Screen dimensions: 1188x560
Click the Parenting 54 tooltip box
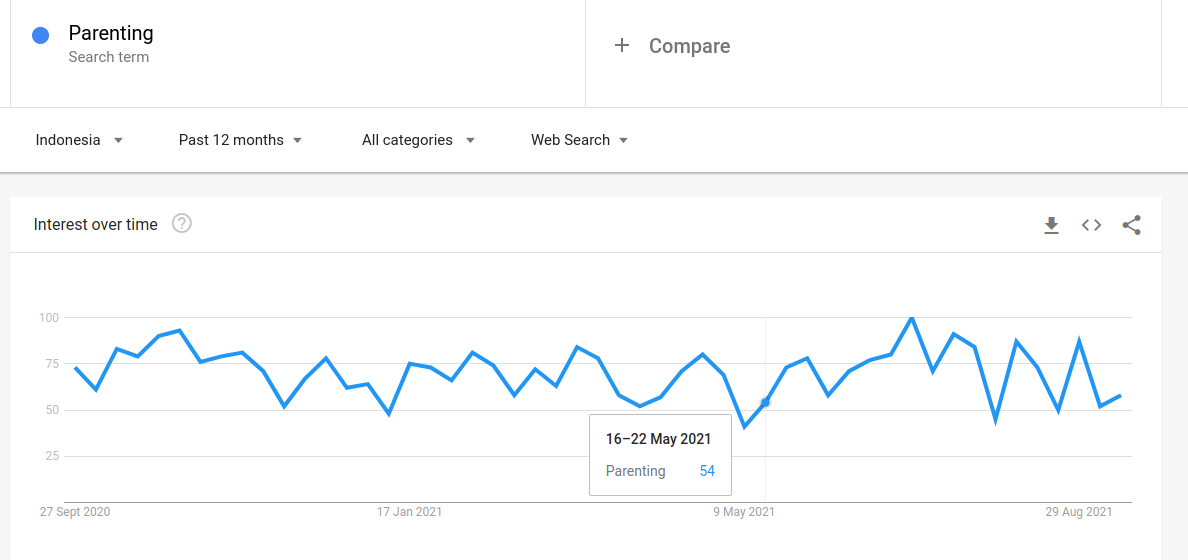click(x=661, y=455)
